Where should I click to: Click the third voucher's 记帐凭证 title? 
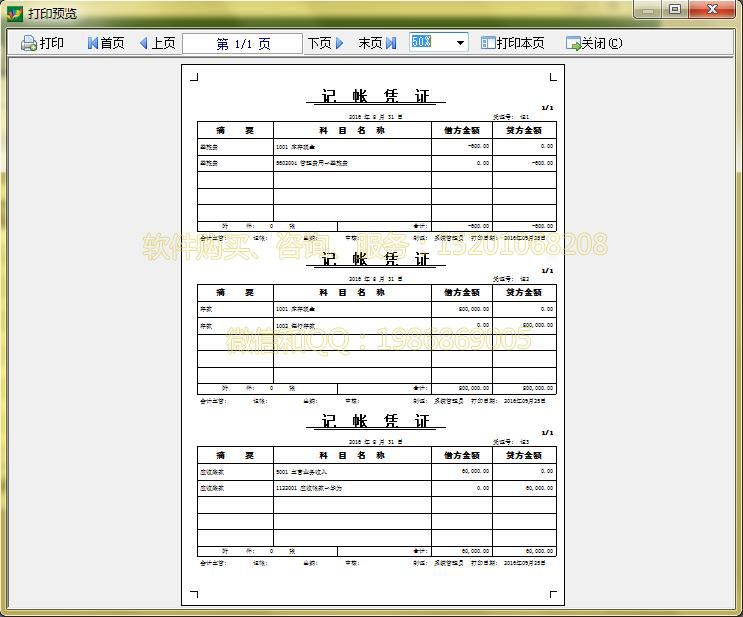pyautogui.click(x=375, y=421)
